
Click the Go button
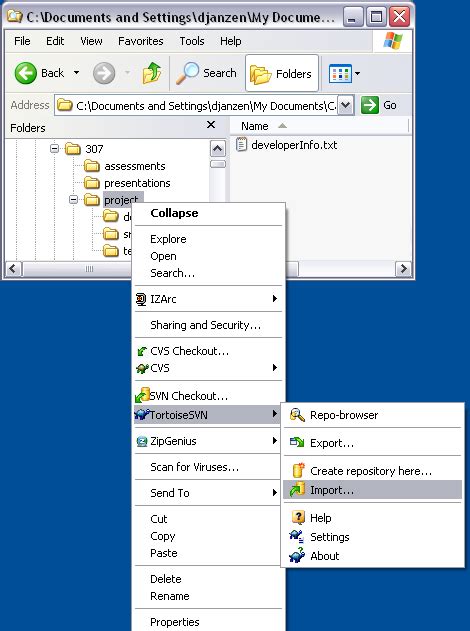(379, 105)
